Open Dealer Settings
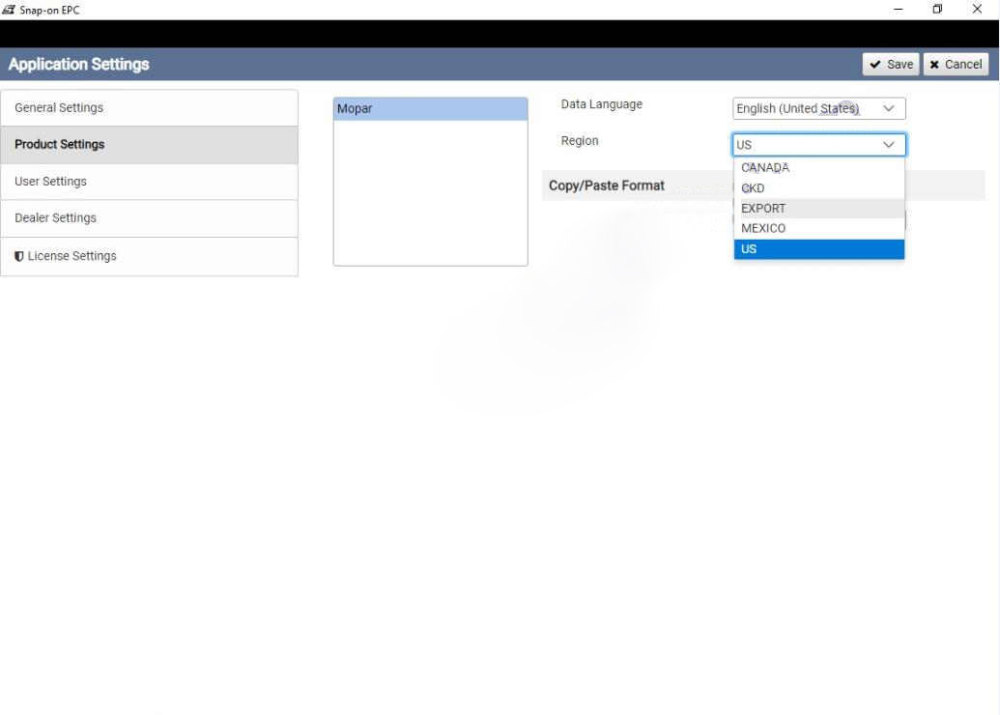 149,218
